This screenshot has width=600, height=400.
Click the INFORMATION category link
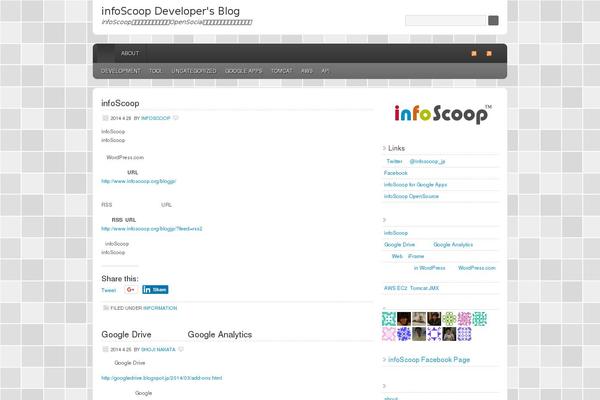point(160,308)
